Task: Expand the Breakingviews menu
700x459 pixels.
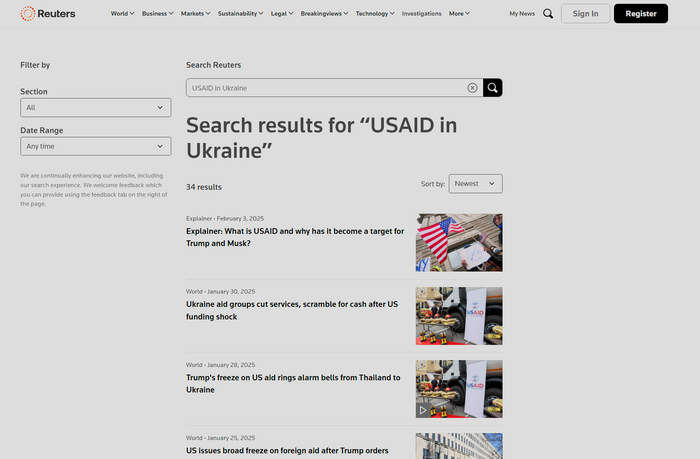Action: 324,14
